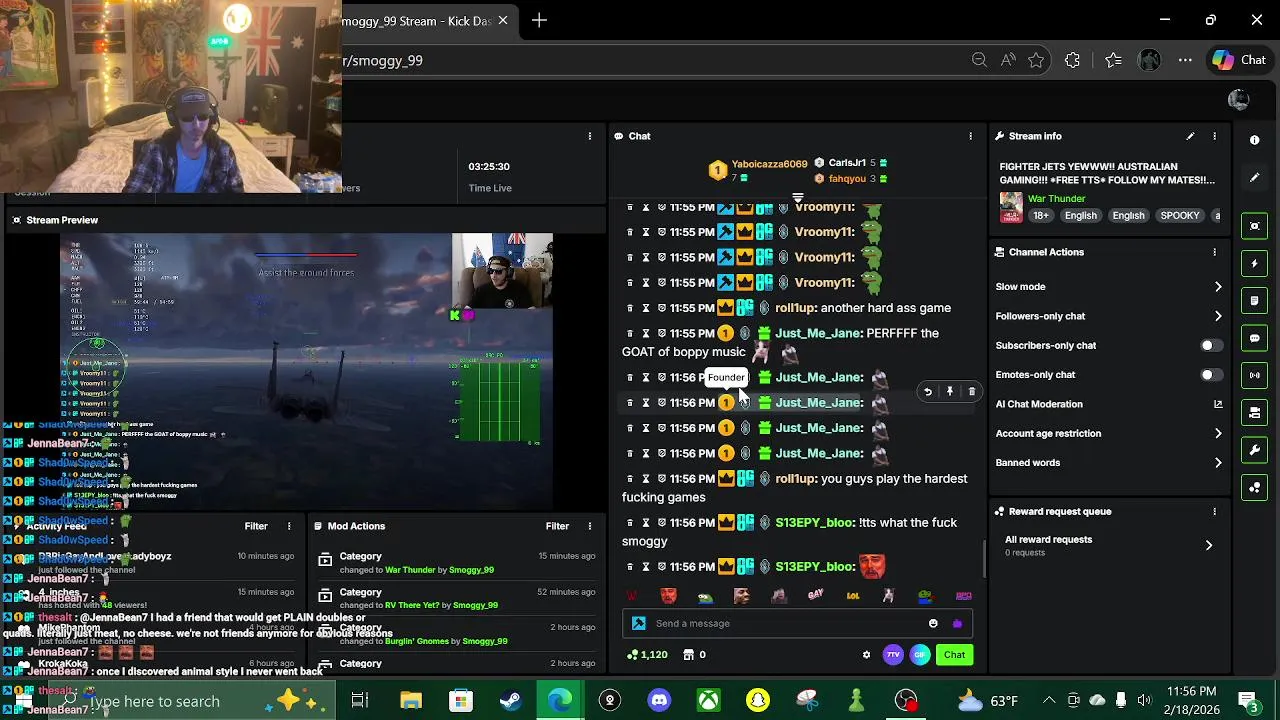Open Stream info three-dot menu
The height and width of the screenshot is (720, 1280).
(1214, 136)
